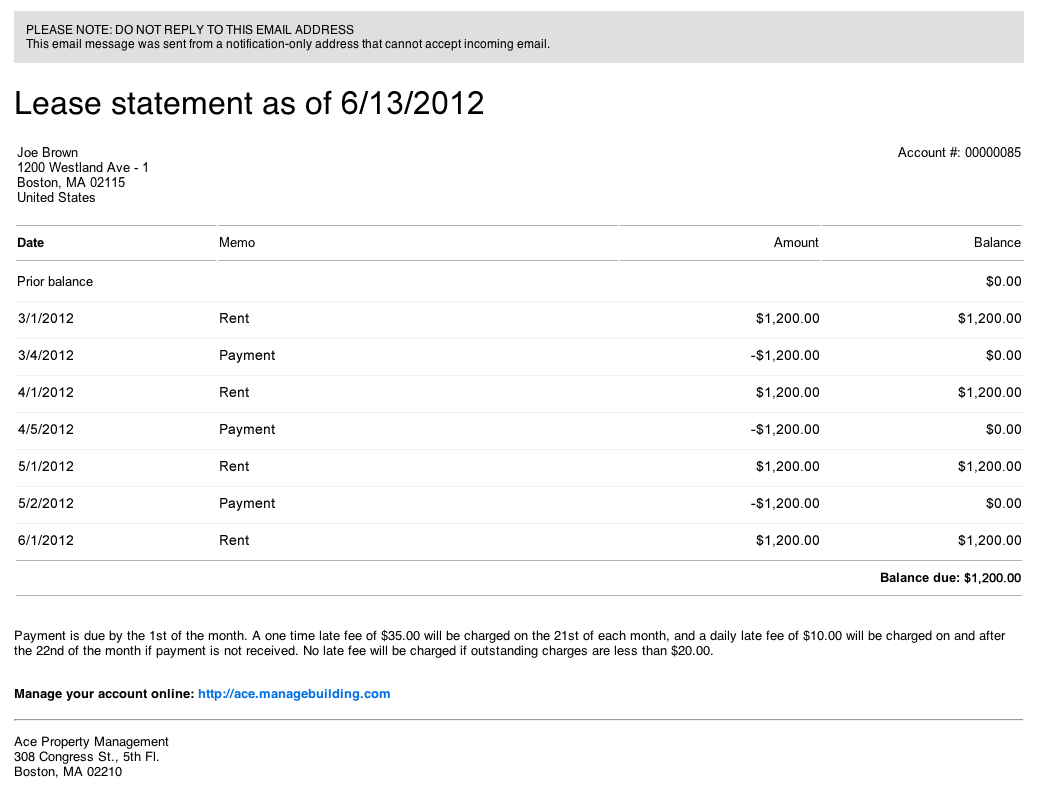Open the ace.managebuilding.com link
Image resolution: width=1038 pixels, height=810 pixels.
[294, 693]
